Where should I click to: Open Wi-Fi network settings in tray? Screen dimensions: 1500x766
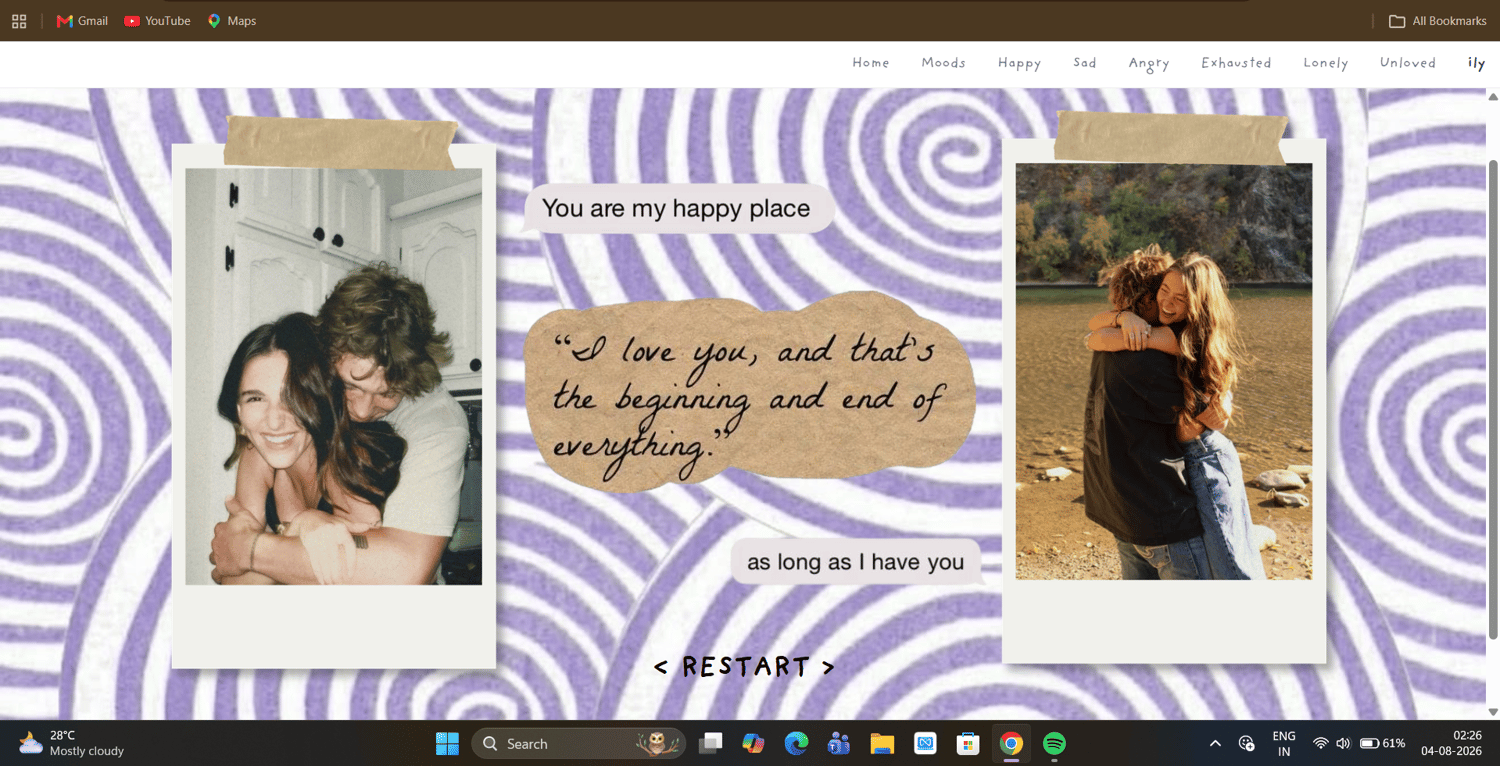click(1321, 743)
